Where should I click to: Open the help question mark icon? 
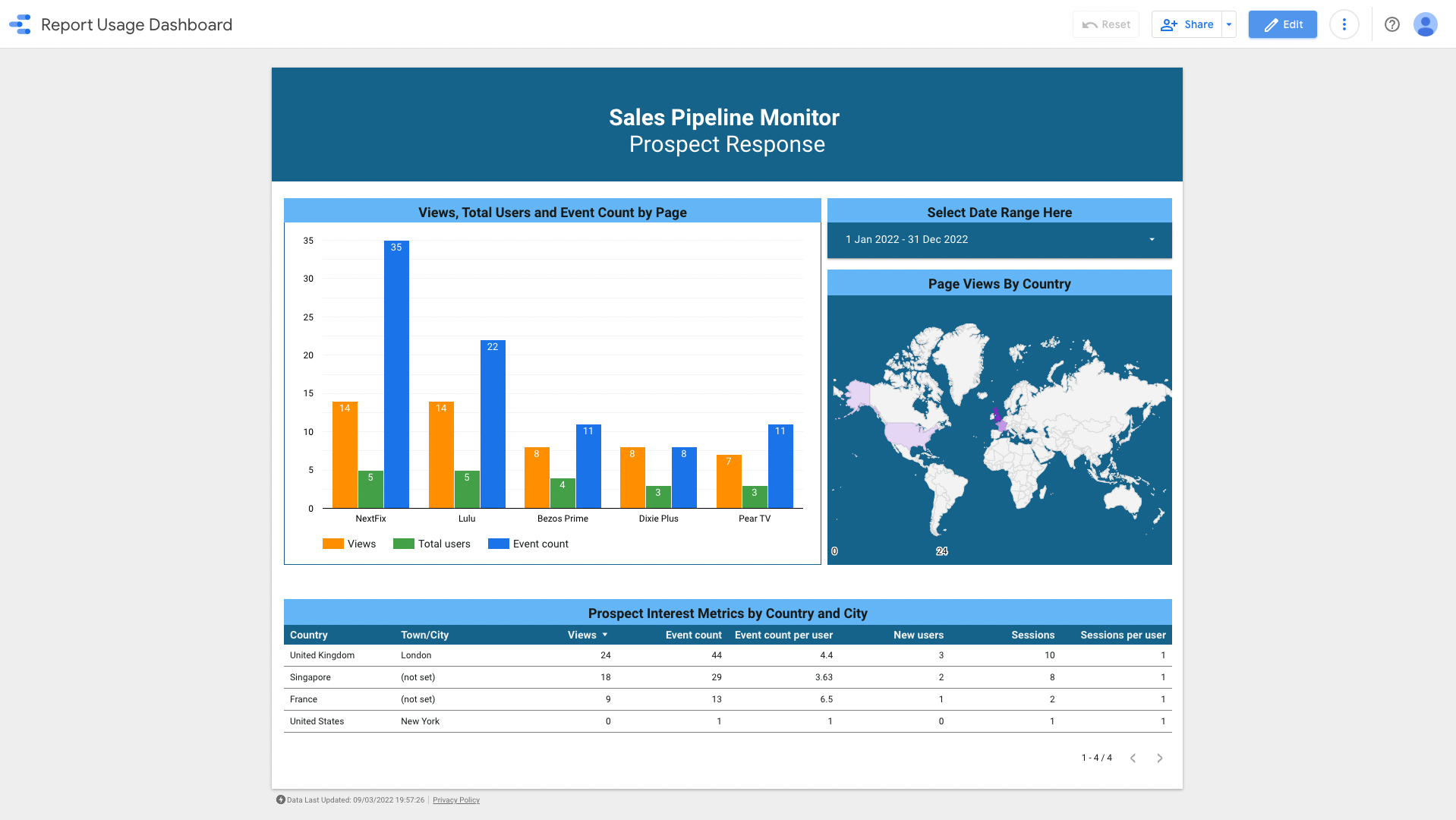[1391, 24]
